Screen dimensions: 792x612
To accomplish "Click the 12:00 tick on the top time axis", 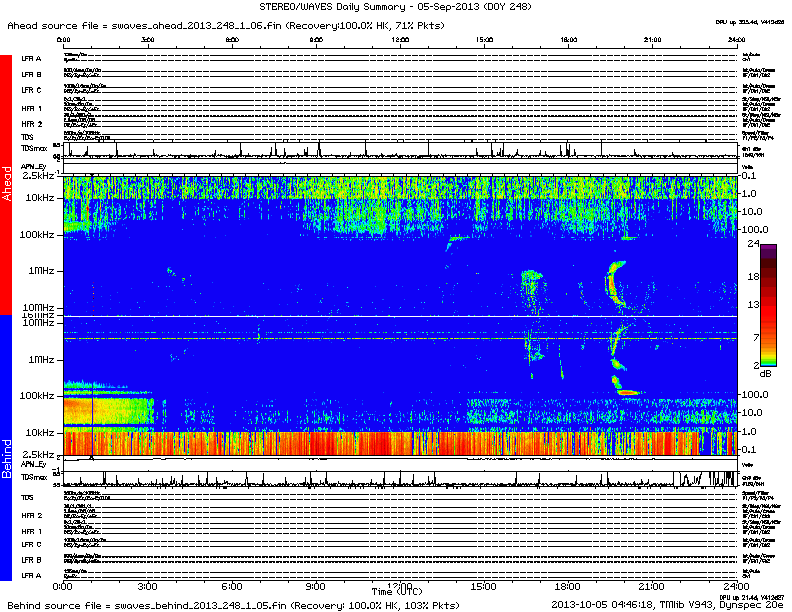I will tap(400, 41).
